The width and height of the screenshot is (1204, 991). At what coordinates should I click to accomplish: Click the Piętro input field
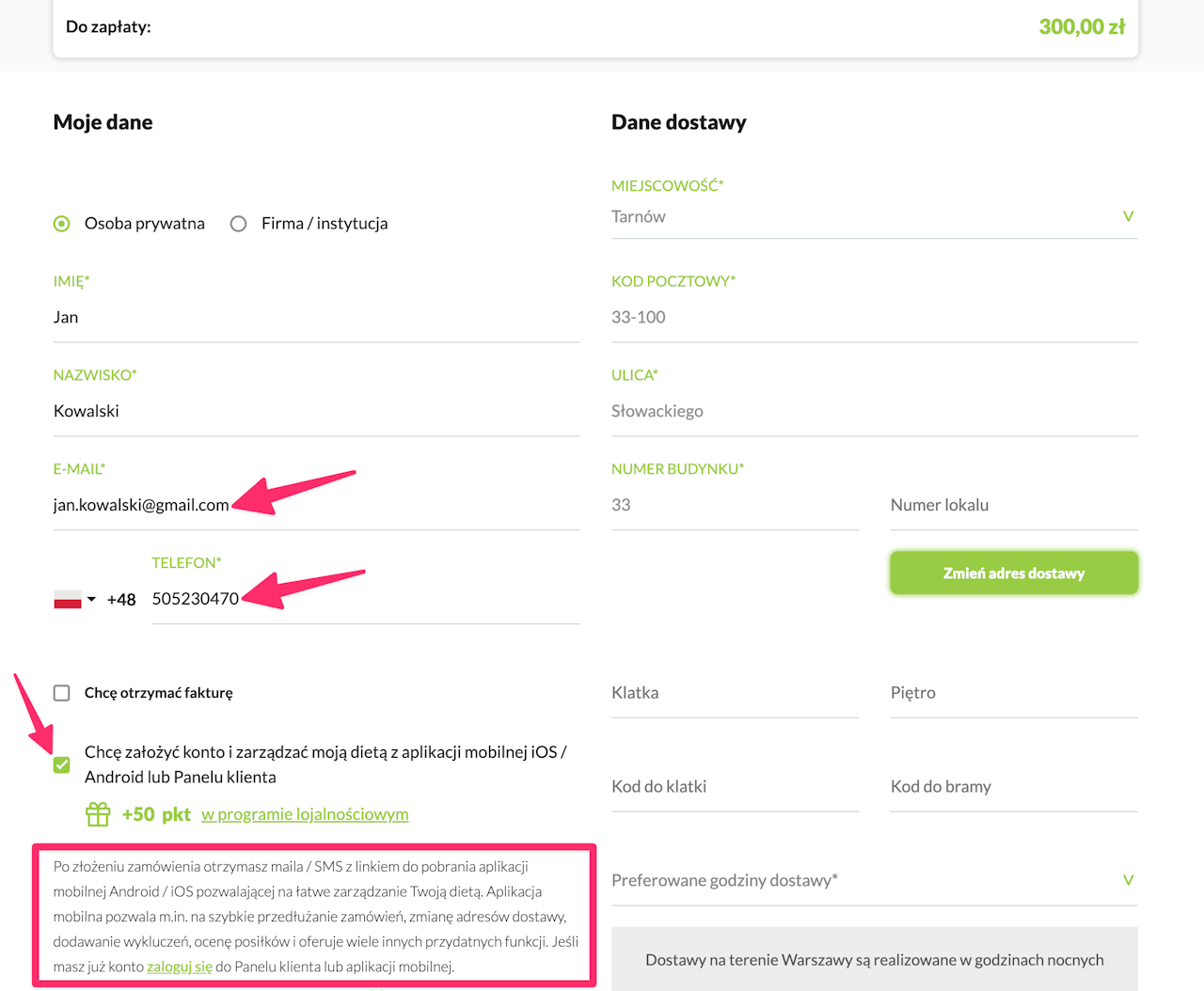[x=1014, y=693]
